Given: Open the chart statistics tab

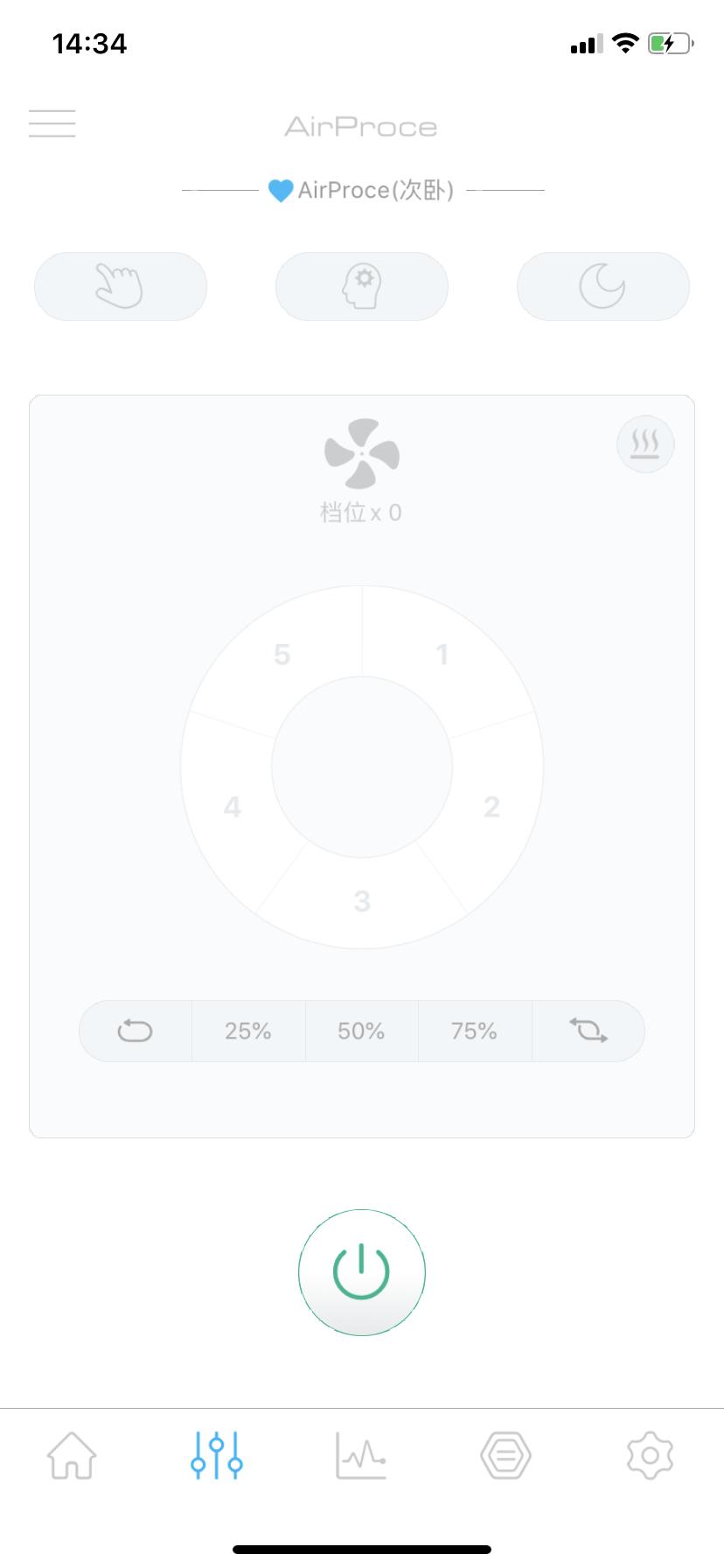Looking at the screenshot, I should click(x=361, y=1455).
